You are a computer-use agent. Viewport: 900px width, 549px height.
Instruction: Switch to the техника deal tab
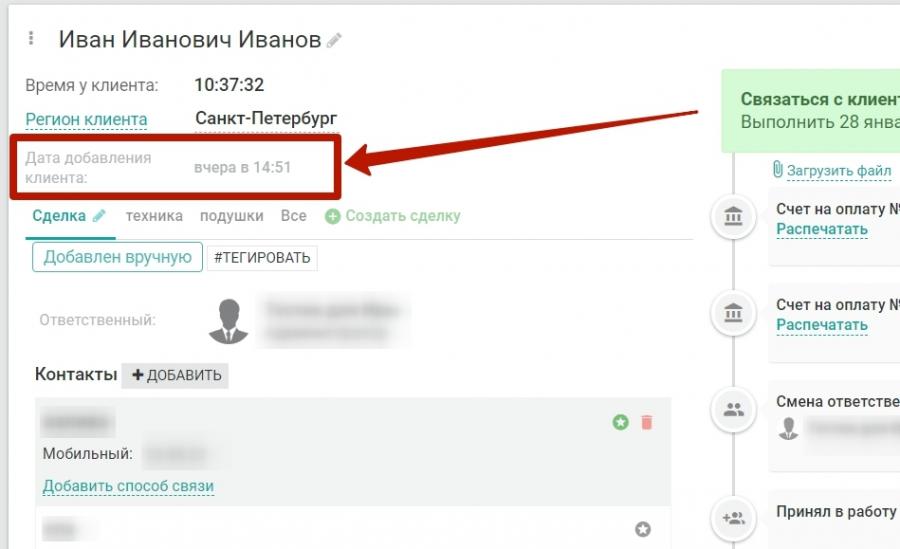point(154,216)
